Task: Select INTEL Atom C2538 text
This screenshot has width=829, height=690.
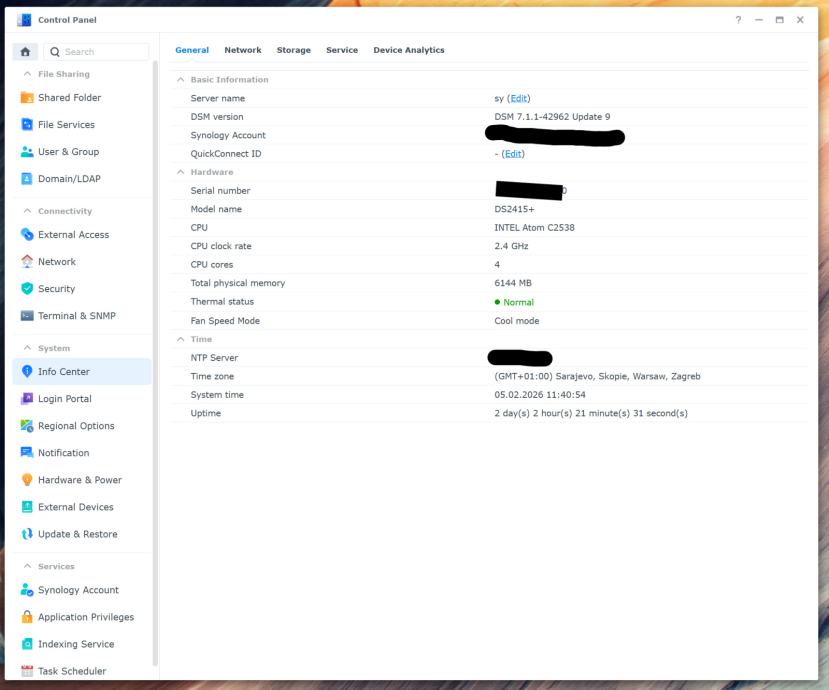Action: click(534, 228)
